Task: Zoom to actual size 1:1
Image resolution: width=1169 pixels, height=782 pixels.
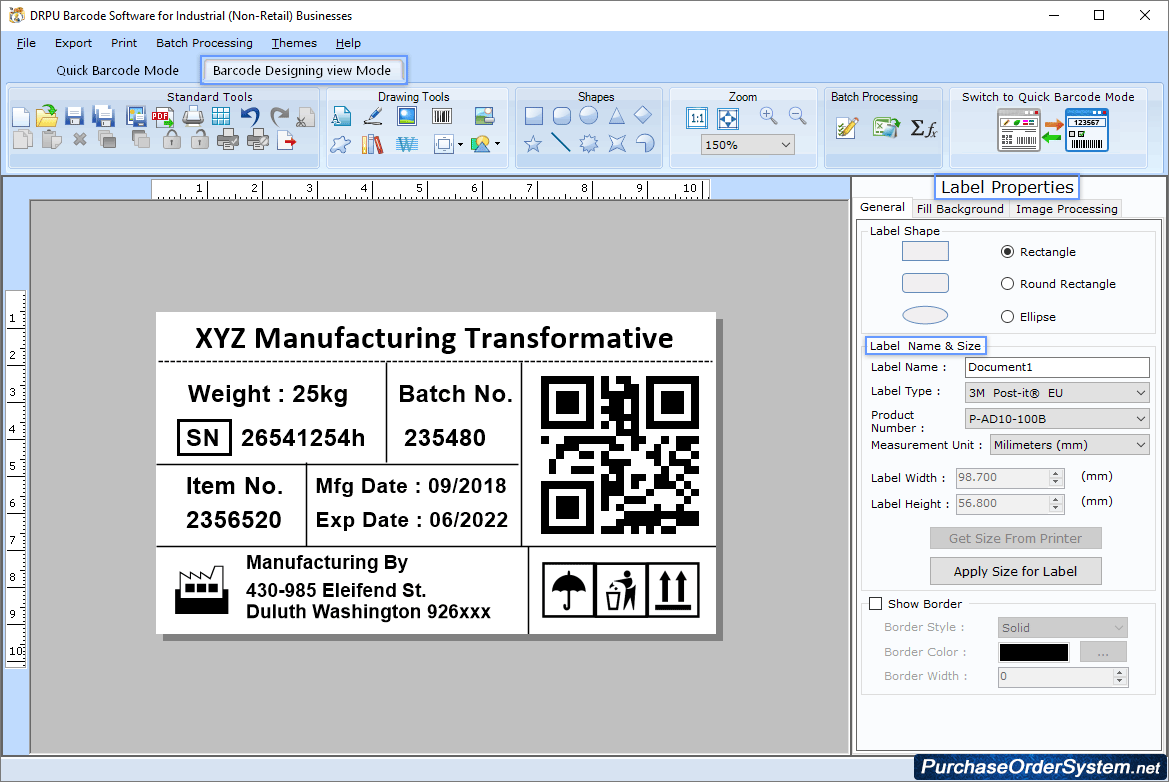Action: pos(697,118)
